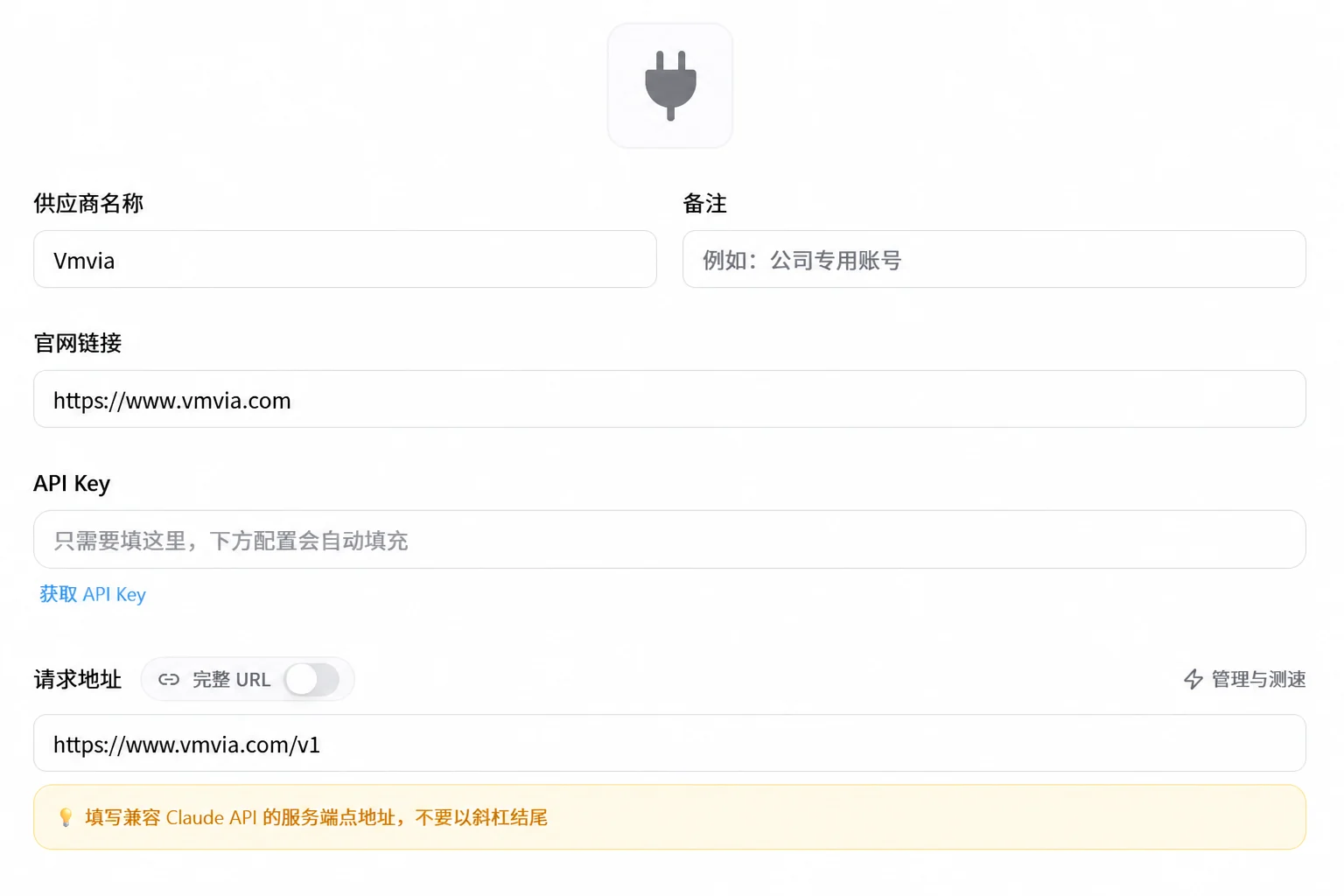This screenshot has height=896, width=1344.
Task: Toggle the 完整 URL switch
Action: (x=311, y=679)
